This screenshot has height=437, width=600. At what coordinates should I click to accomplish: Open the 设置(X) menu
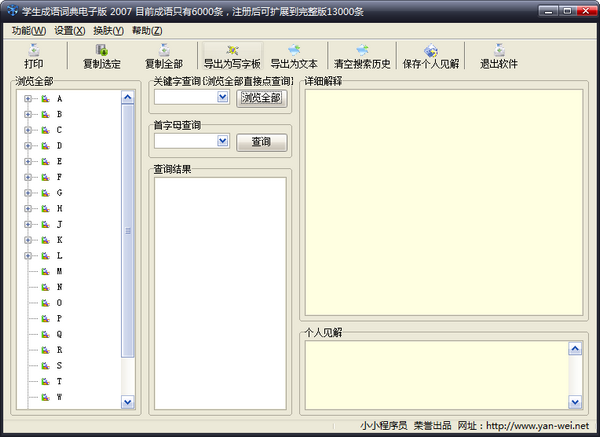point(70,30)
